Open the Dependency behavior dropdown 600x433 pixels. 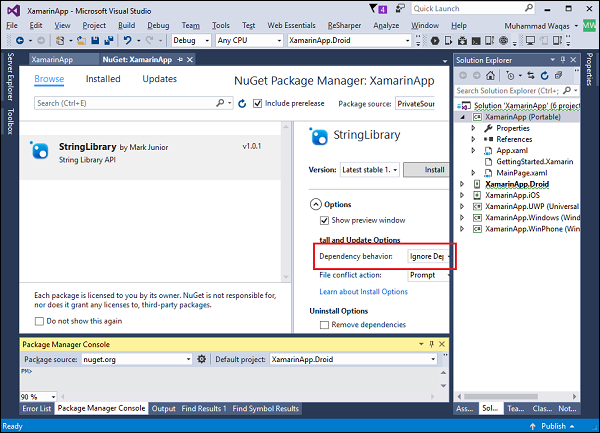click(x=429, y=256)
